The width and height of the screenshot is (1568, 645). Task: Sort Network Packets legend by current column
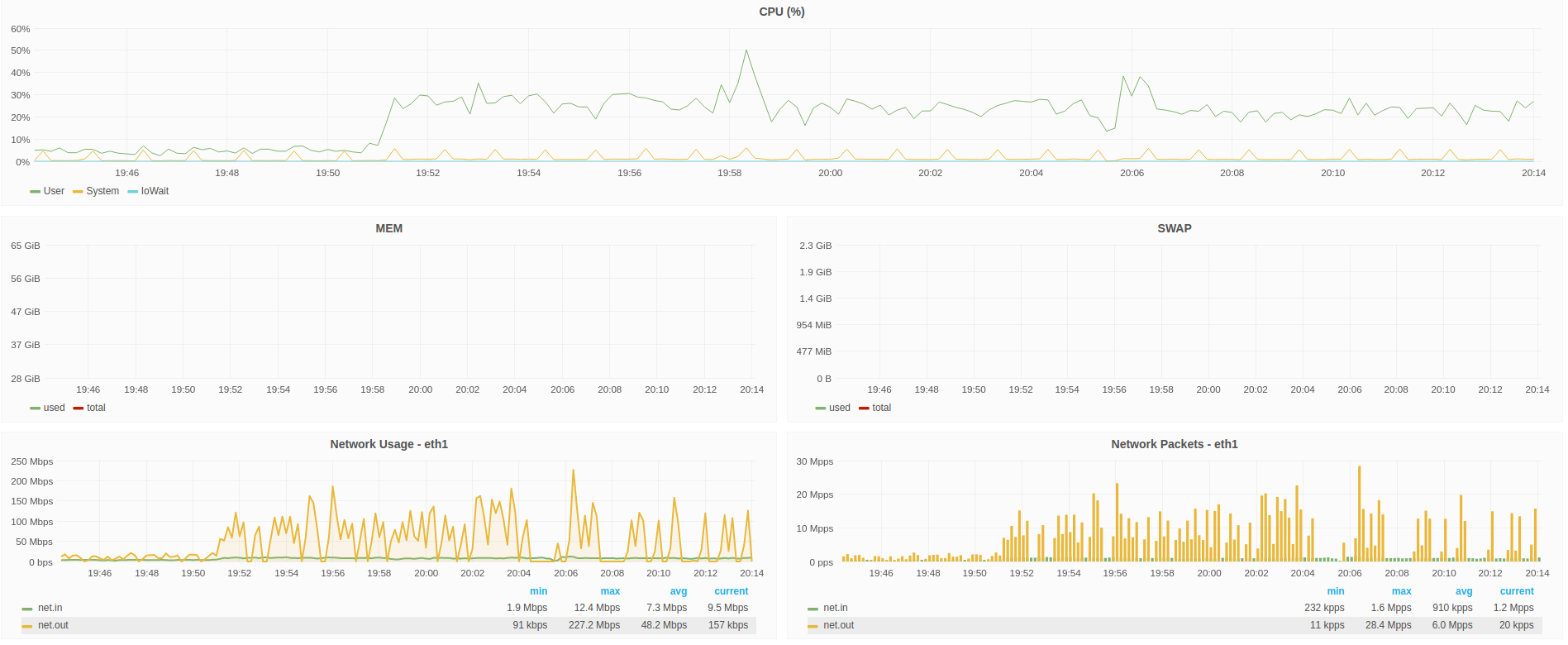point(1516,591)
